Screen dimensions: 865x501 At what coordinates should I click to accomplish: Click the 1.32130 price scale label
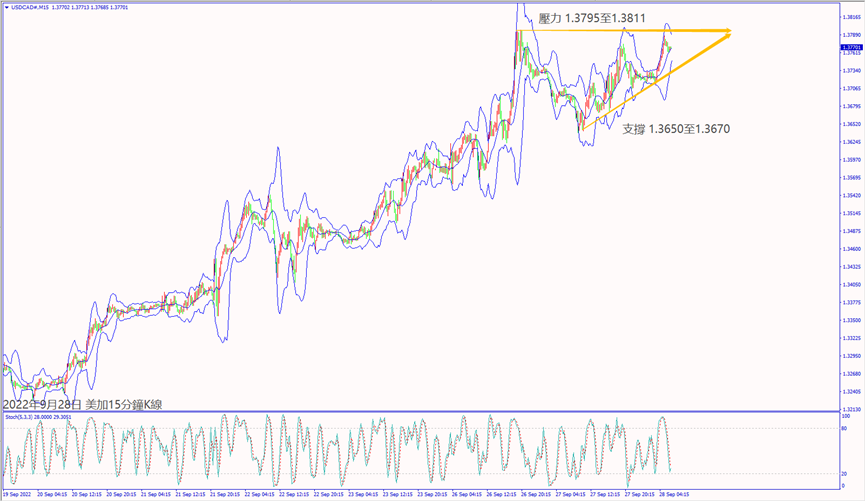pos(851,409)
